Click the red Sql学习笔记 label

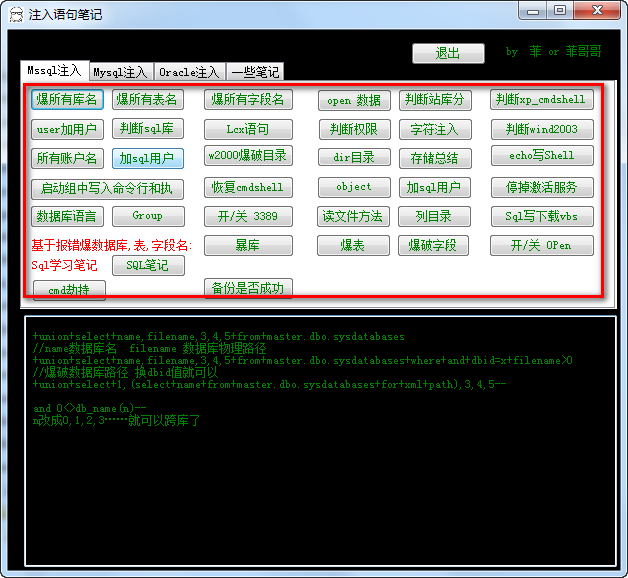[64, 265]
